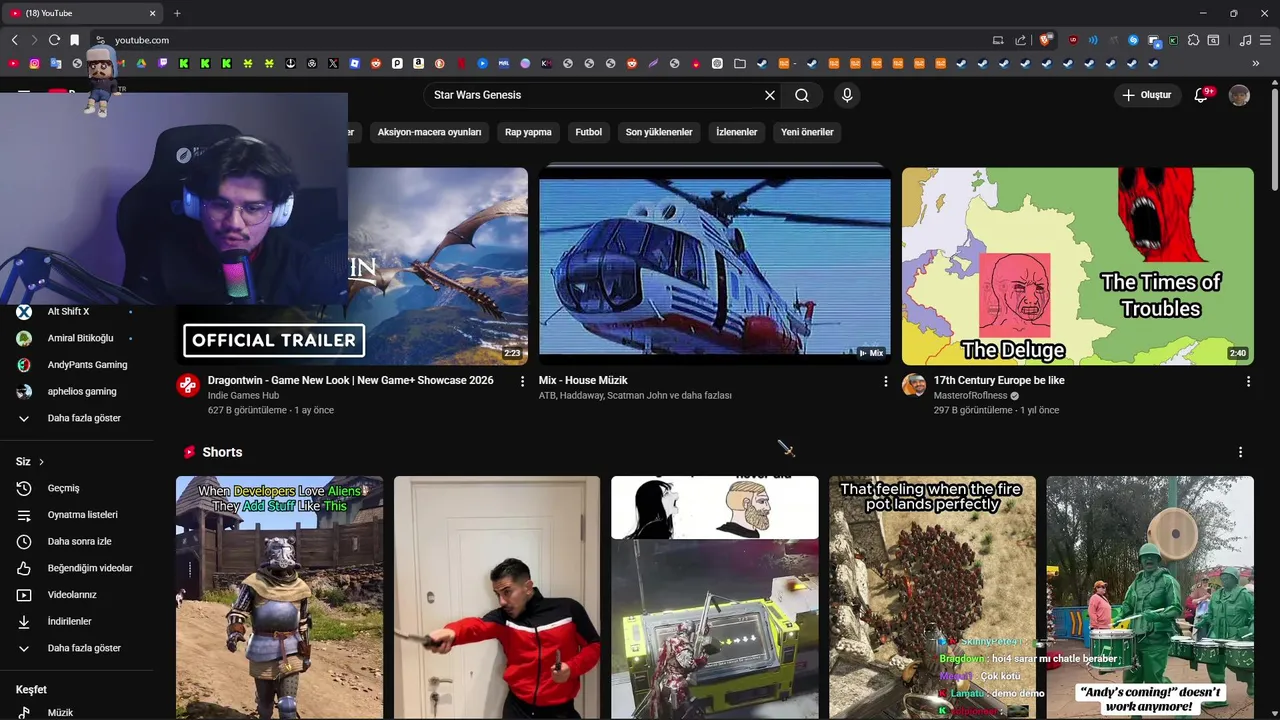Open the Indie Games Hub channel link
The height and width of the screenshot is (720, 1280).
(243, 396)
